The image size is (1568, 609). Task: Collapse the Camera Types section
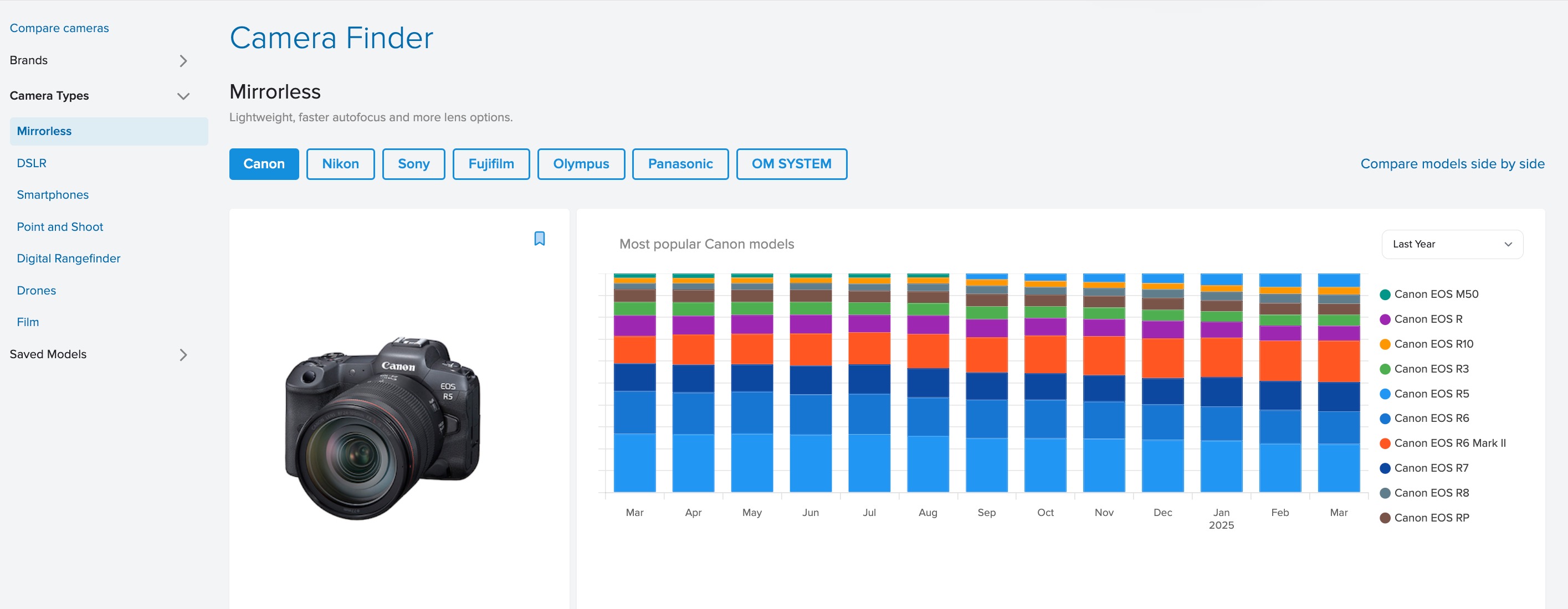[x=183, y=96]
